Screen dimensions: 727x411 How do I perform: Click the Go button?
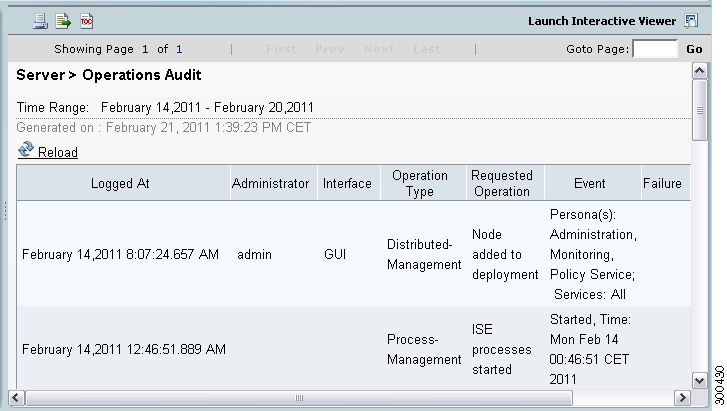(694, 49)
